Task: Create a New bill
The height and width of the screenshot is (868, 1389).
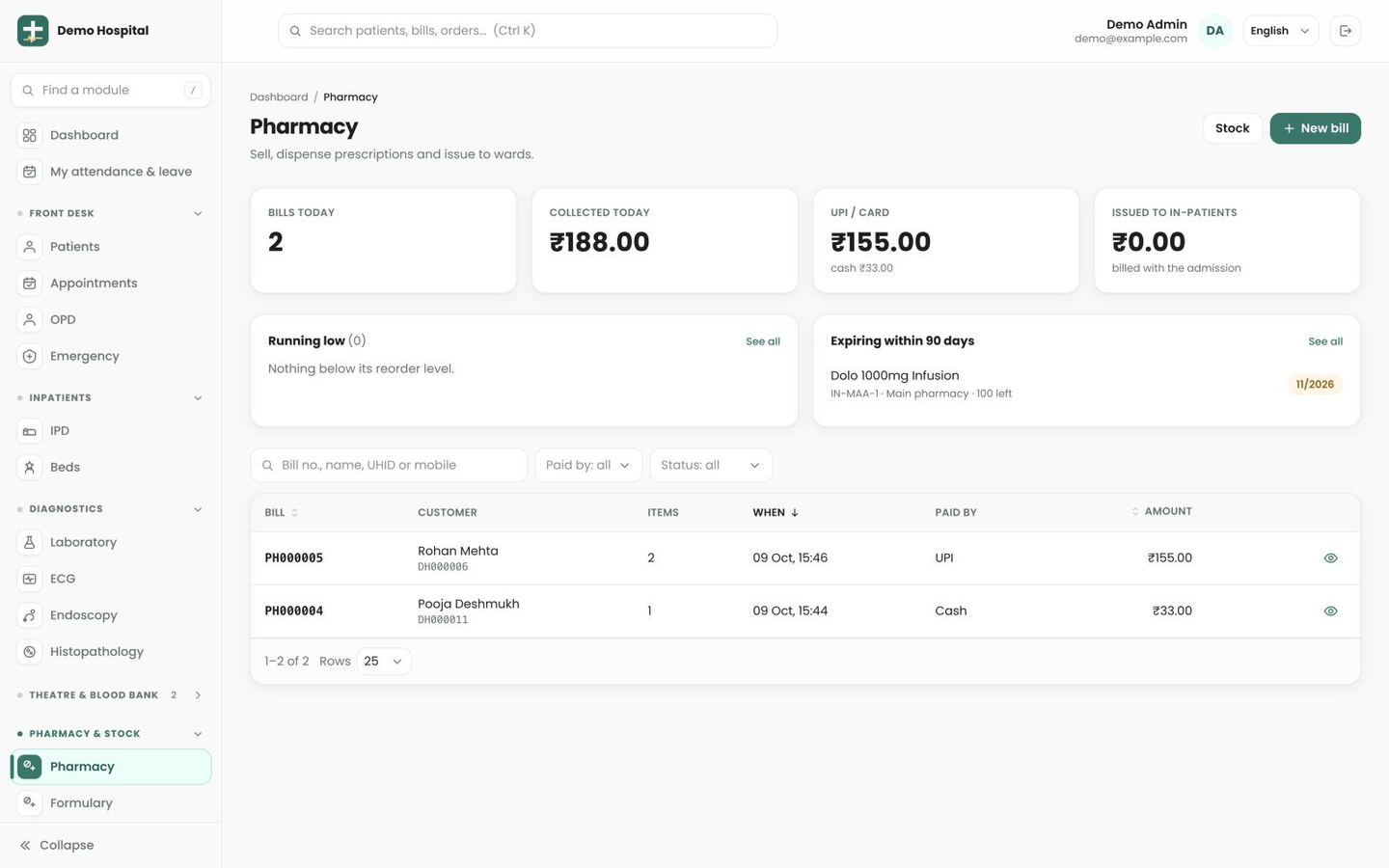Action: 1315,128
